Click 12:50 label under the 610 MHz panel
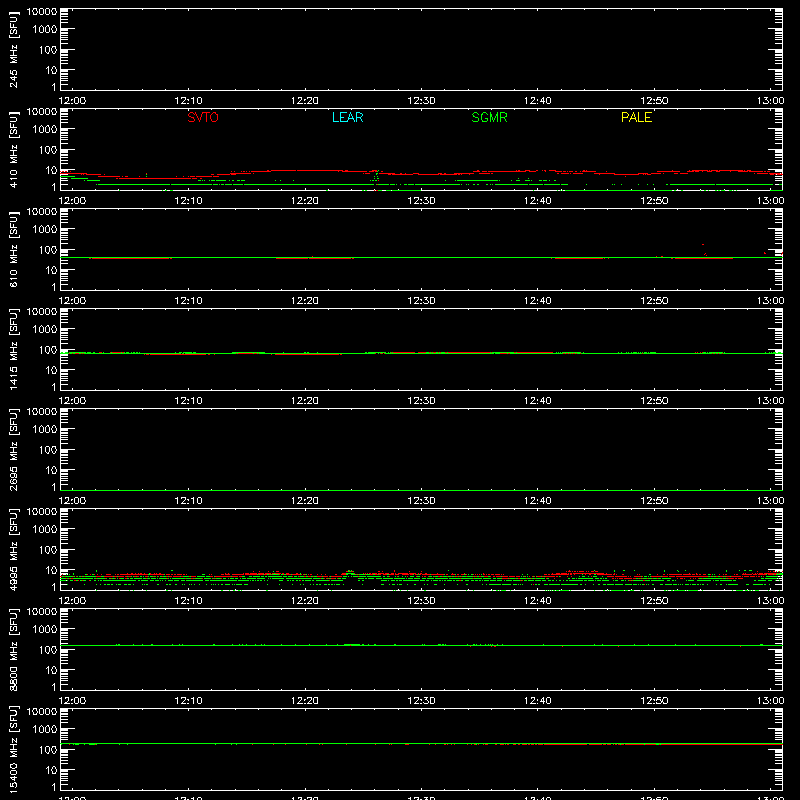Image resolution: width=800 pixels, height=800 pixels. coord(654,301)
